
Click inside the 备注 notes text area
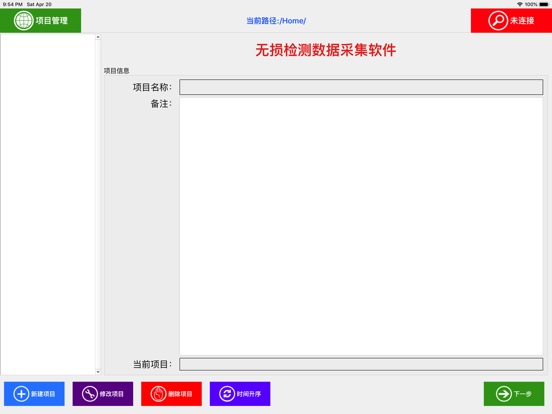pyautogui.click(x=361, y=226)
